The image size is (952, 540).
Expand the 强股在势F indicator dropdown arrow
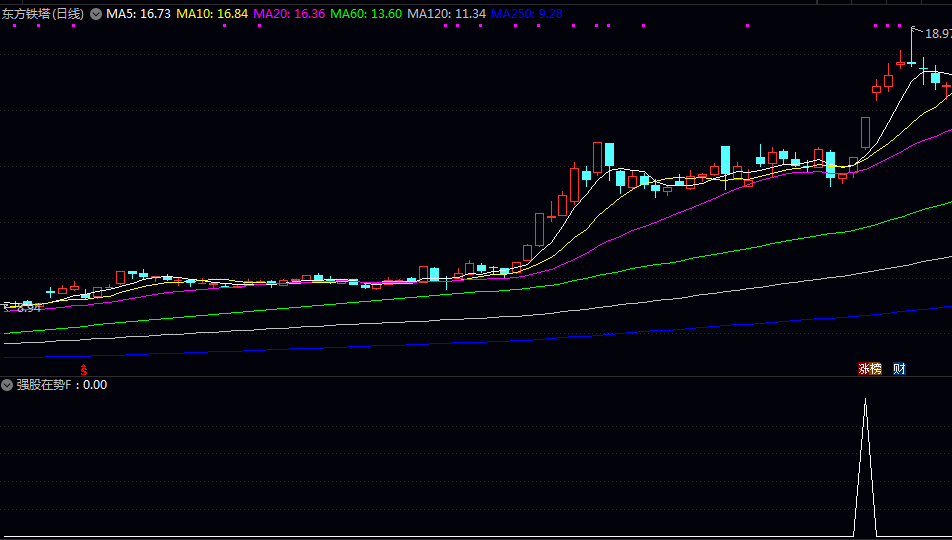pyautogui.click(x=8, y=384)
